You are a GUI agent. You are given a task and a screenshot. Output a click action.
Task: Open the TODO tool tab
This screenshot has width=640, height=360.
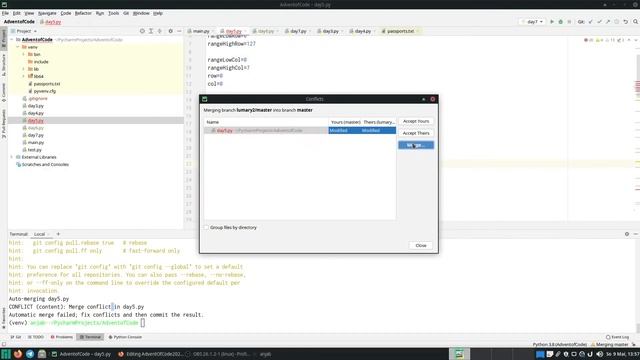pos(36,337)
